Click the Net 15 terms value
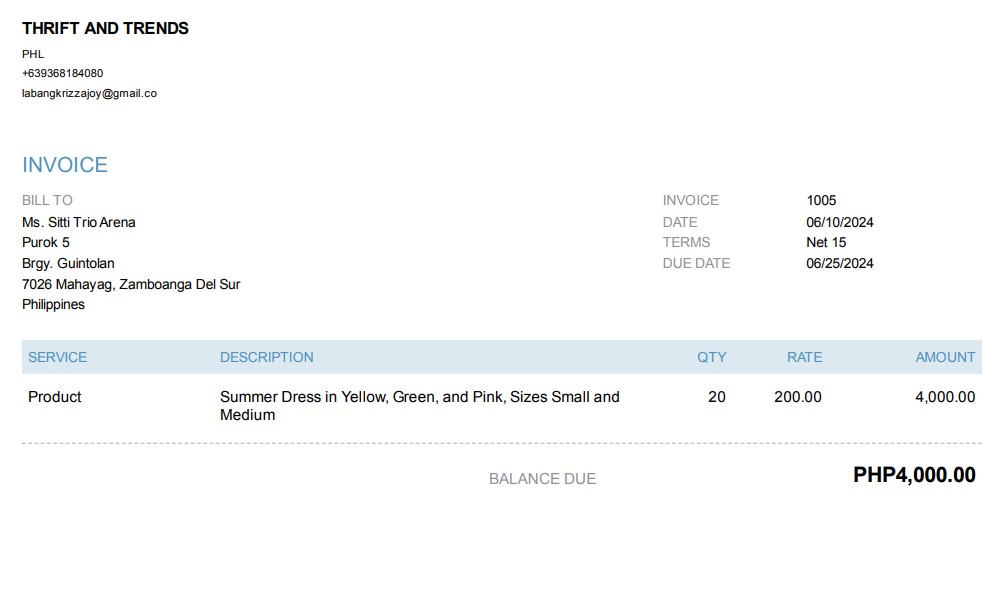Screen dimensions: 1007x610 point(826,242)
